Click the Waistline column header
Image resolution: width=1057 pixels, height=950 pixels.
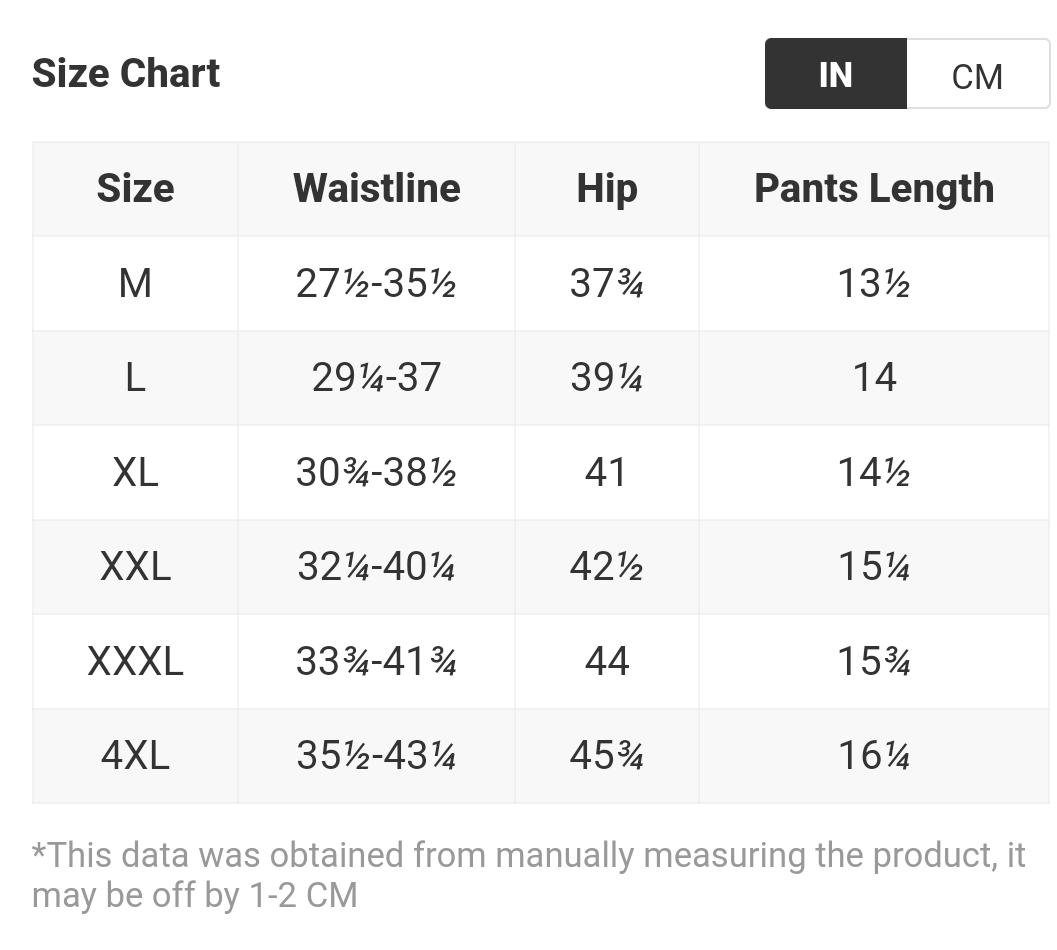tap(376, 188)
